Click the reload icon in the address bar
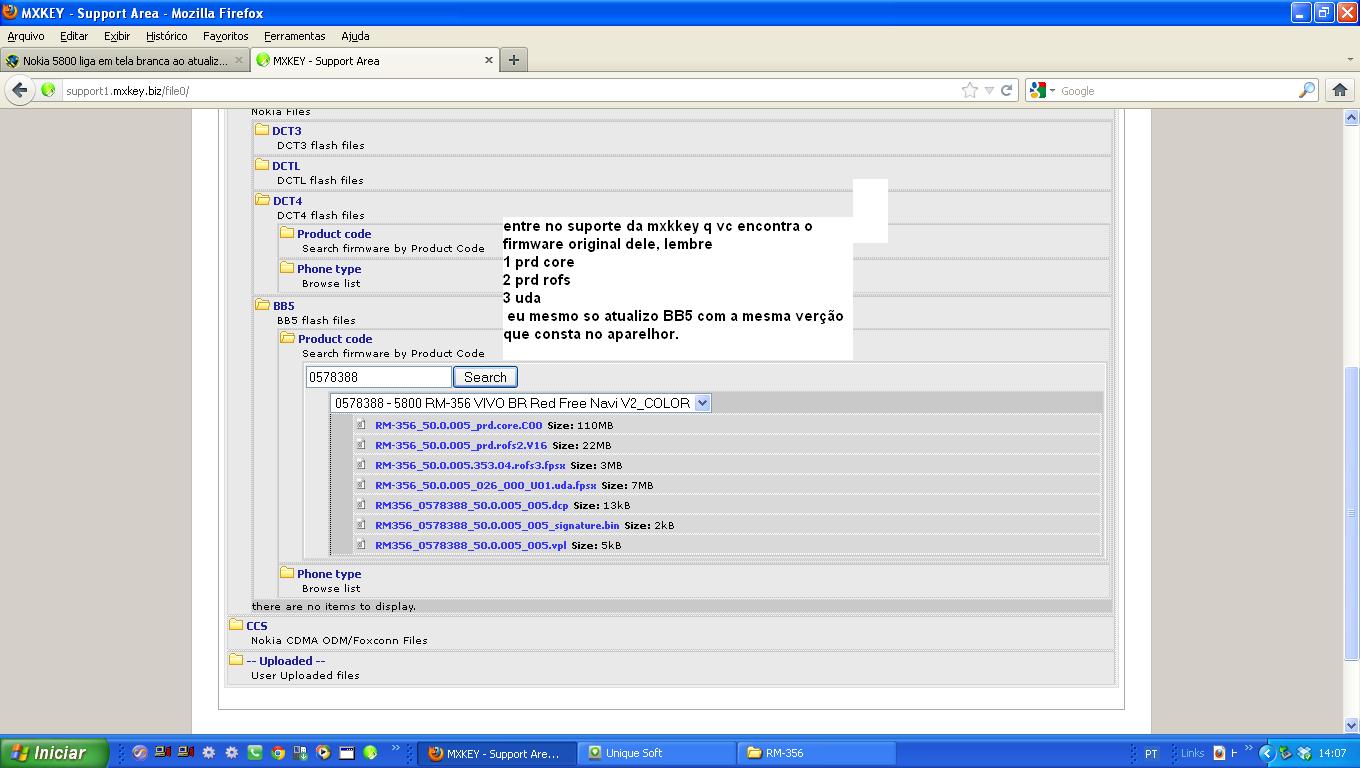Image resolution: width=1360 pixels, height=768 pixels. tap(1007, 90)
